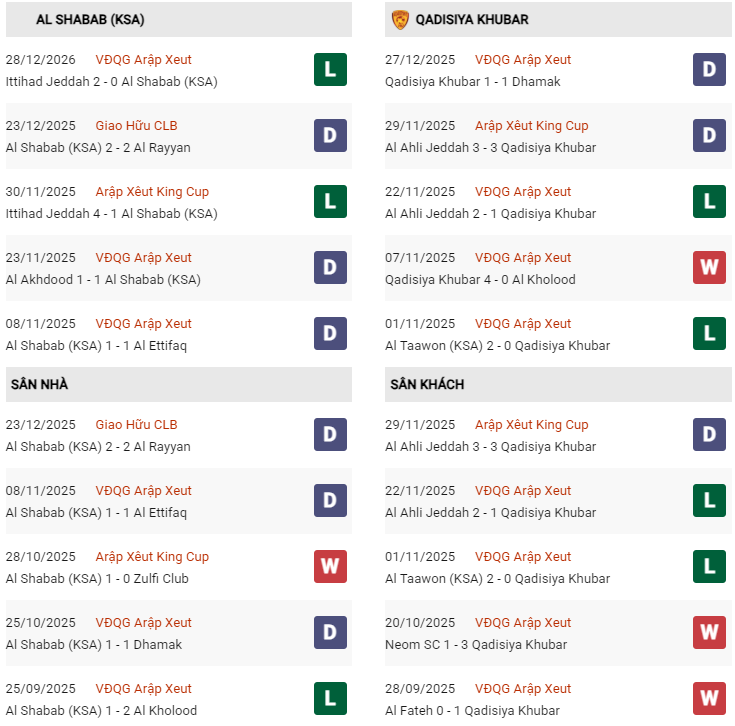The image size is (735, 726).
Task: Open Arập Xêut King Cup link dated 30/11/2025
Action: pyautogui.click(x=152, y=192)
